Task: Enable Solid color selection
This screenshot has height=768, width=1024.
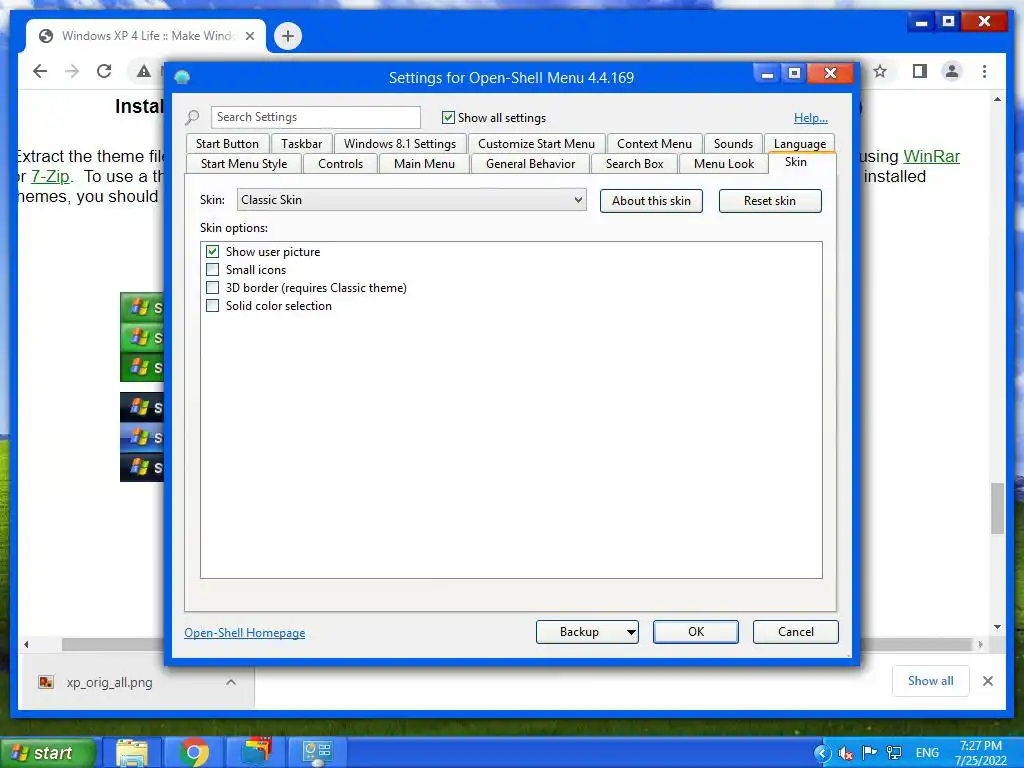Action: point(212,306)
